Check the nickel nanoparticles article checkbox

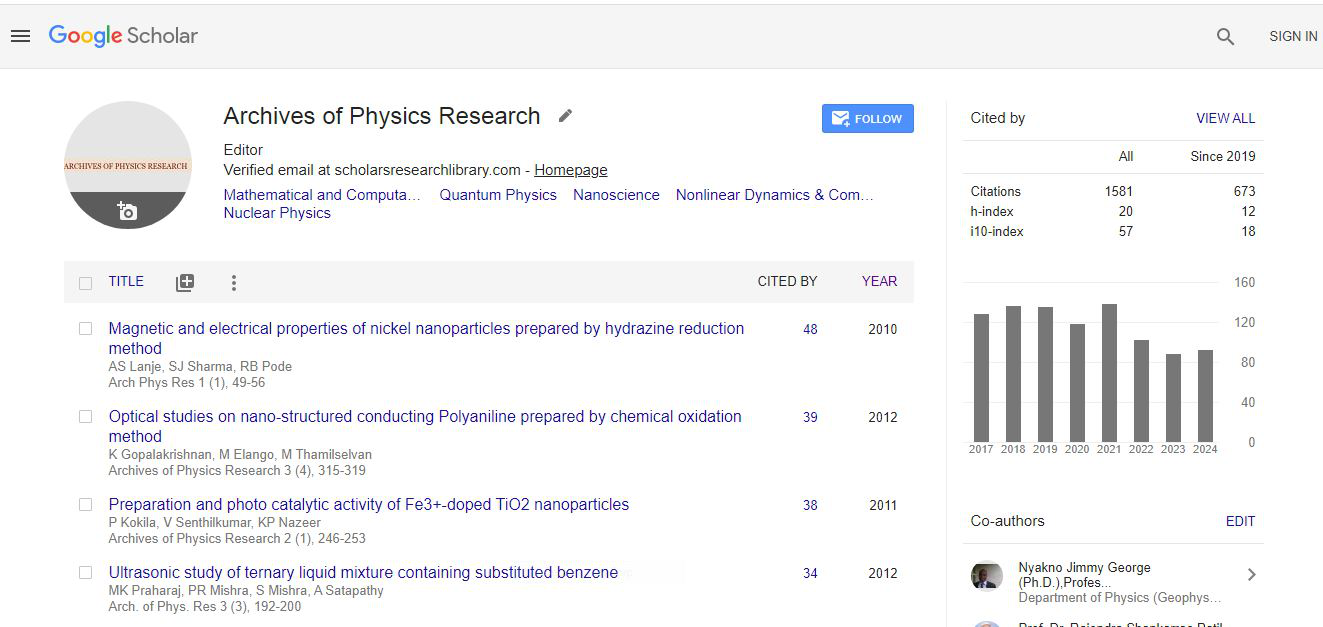pyautogui.click(x=86, y=329)
